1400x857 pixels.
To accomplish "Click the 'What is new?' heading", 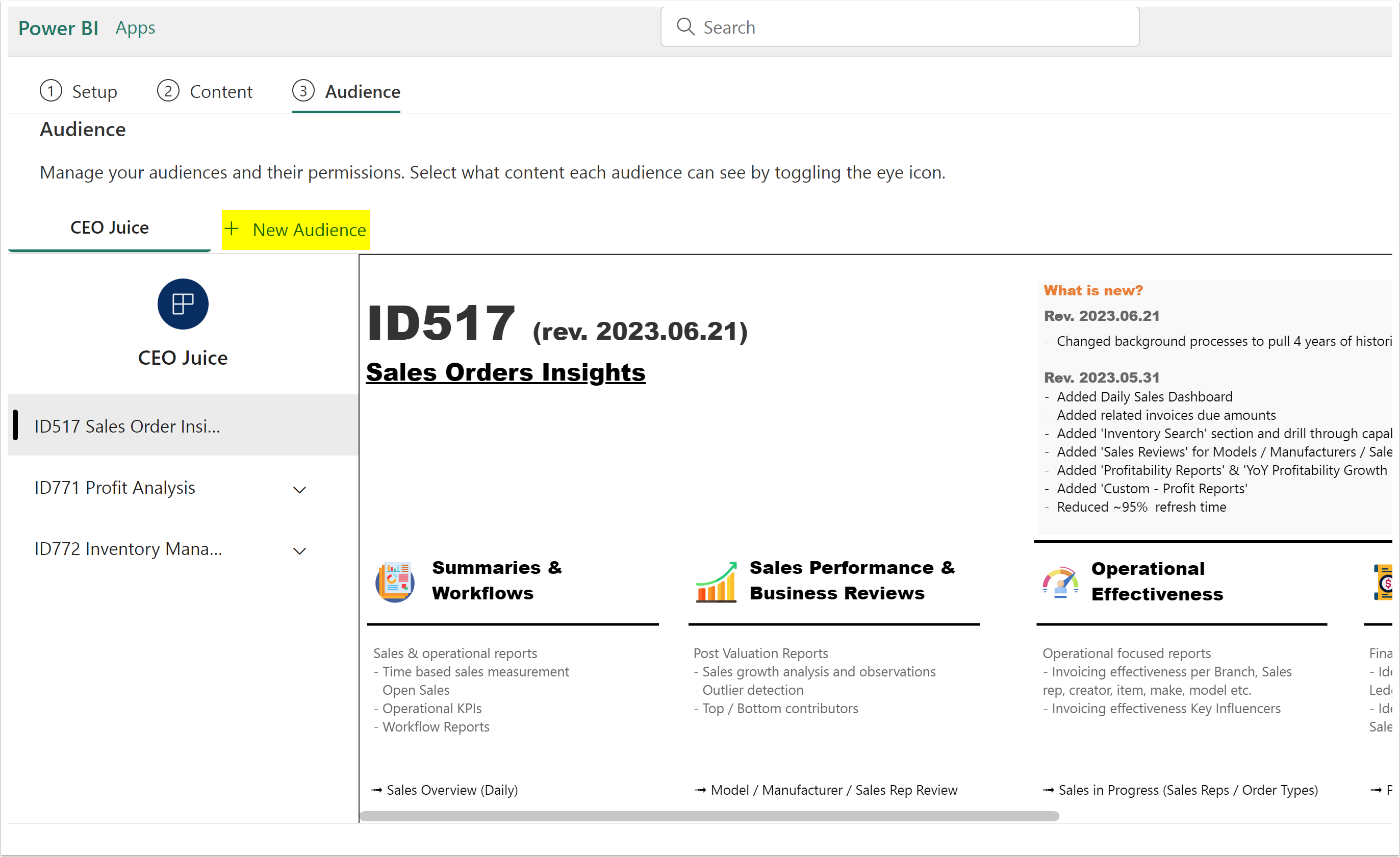I will 1093,291.
